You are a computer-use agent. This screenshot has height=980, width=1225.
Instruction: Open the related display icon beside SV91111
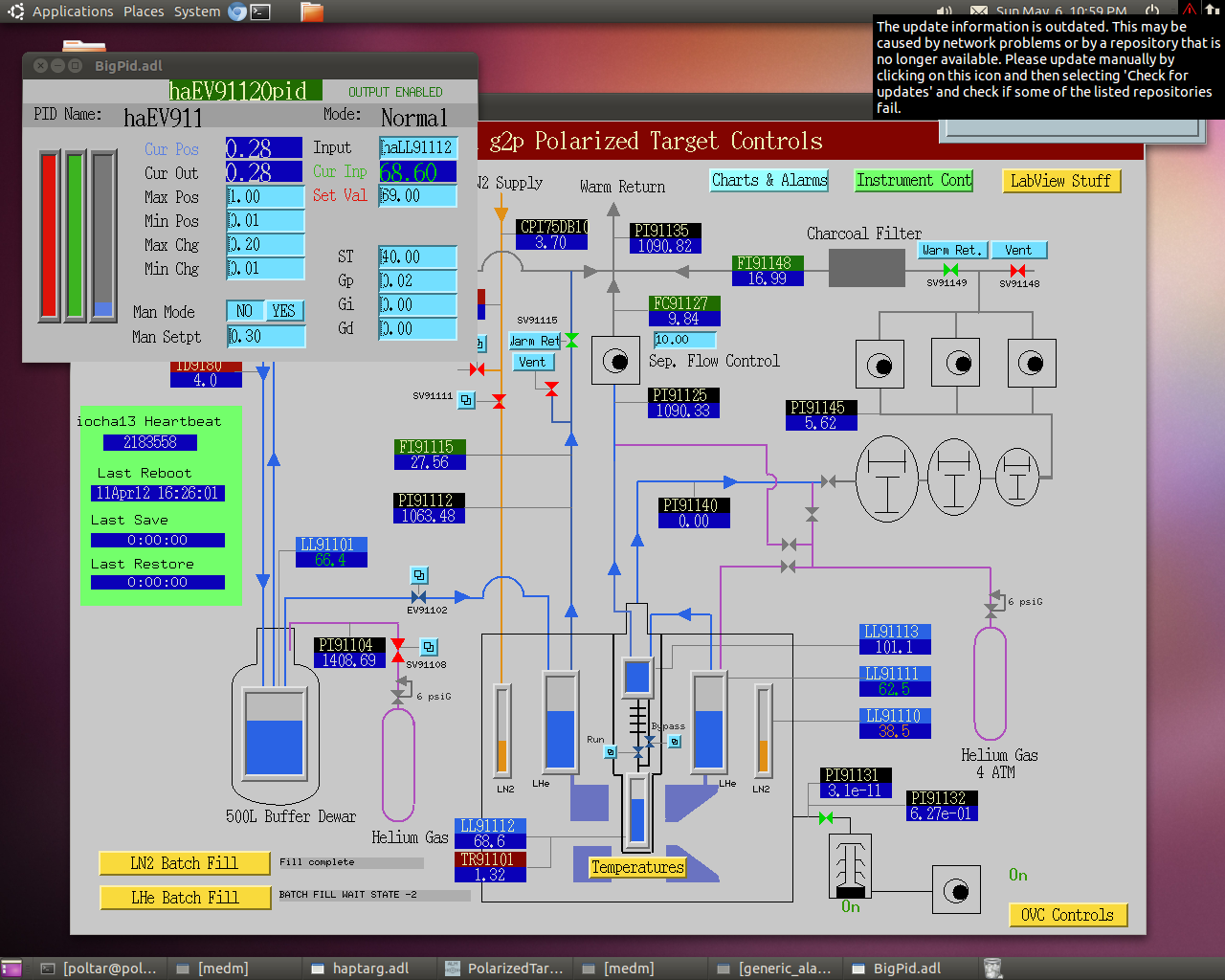pos(466,400)
